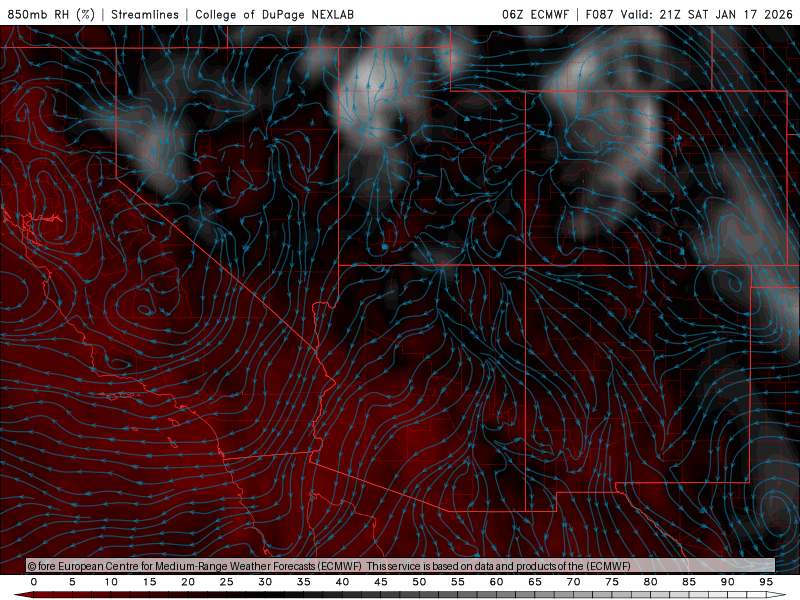Click the "45" value on the RH color scale
The width and height of the screenshot is (800, 600).
[381, 582]
